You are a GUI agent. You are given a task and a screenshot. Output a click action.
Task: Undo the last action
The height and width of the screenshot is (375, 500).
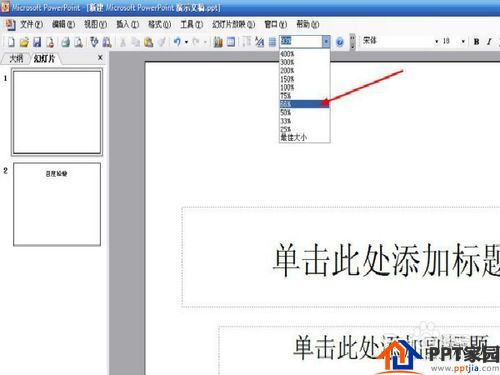click(x=177, y=42)
